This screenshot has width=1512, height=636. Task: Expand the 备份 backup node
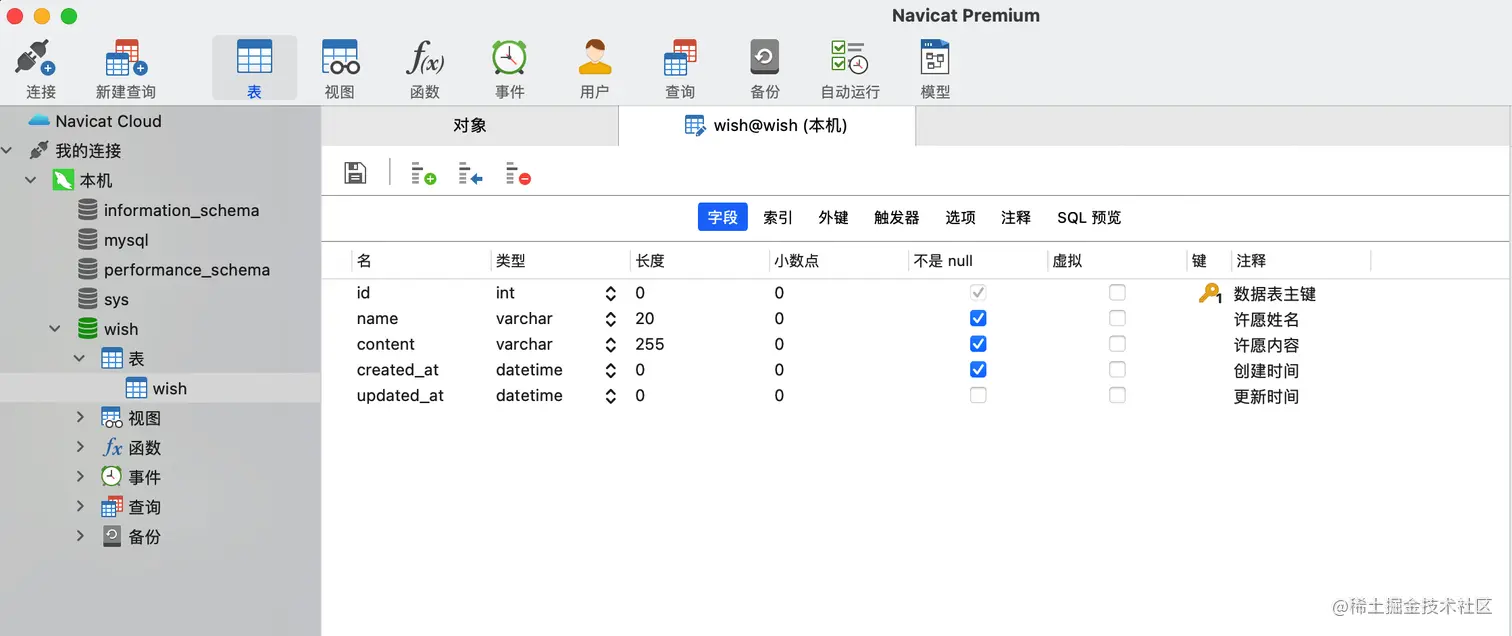click(x=80, y=537)
